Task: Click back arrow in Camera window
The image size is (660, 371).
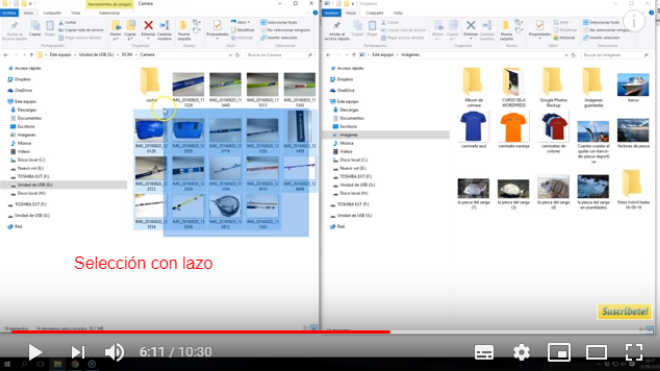Action: coord(6,55)
